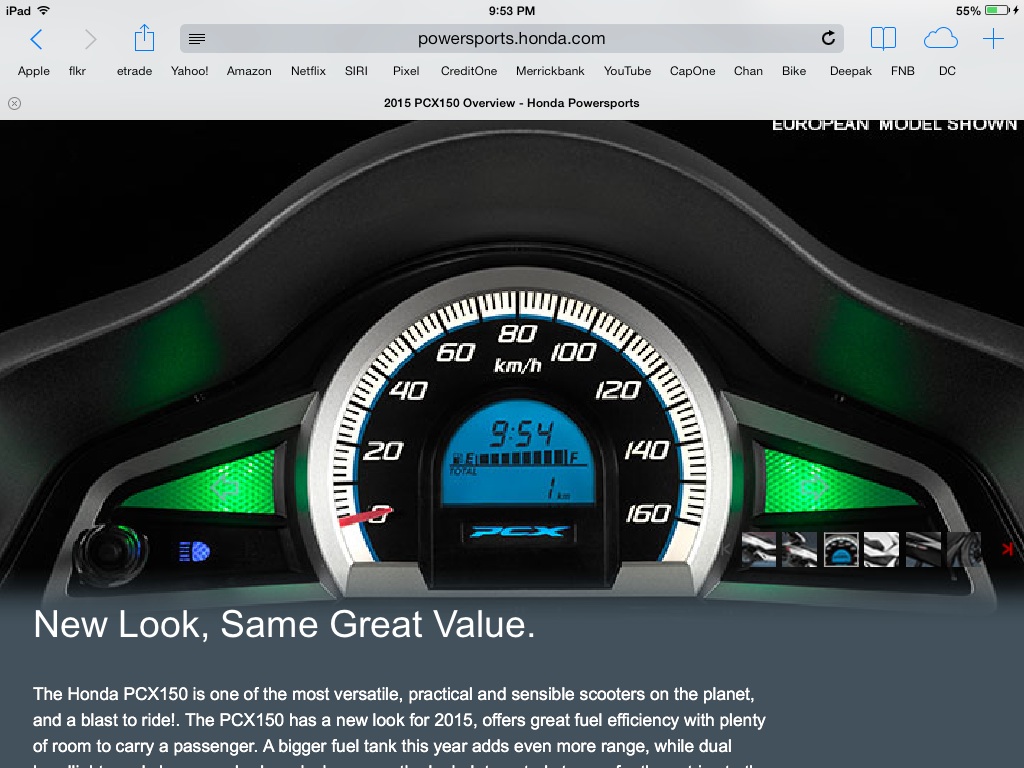
Task: Open the flkr bookmark
Action: (x=77, y=71)
